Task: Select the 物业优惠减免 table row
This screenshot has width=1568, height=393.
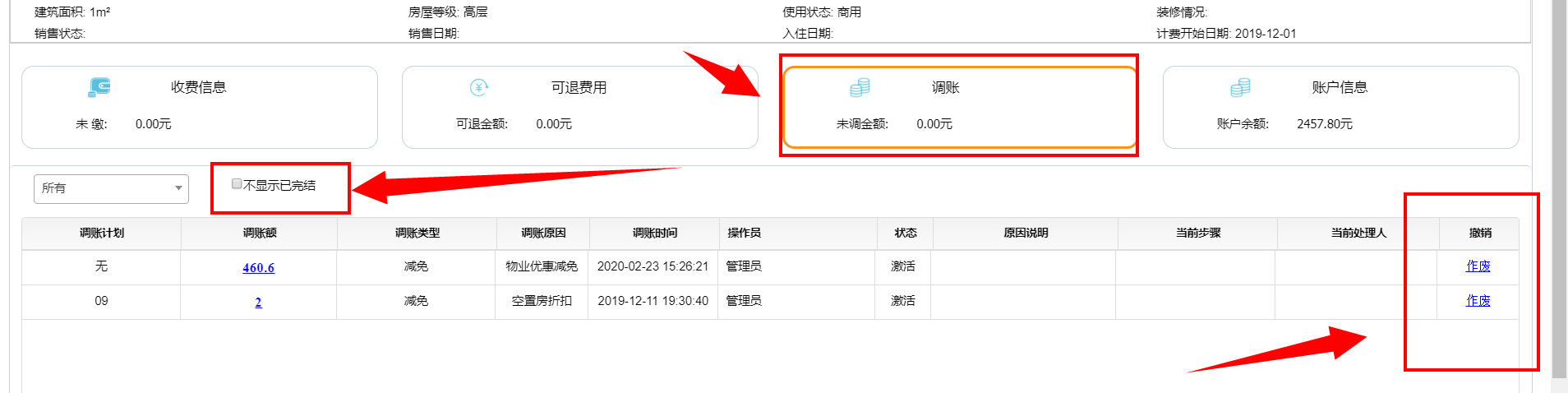Action: point(770,267)
